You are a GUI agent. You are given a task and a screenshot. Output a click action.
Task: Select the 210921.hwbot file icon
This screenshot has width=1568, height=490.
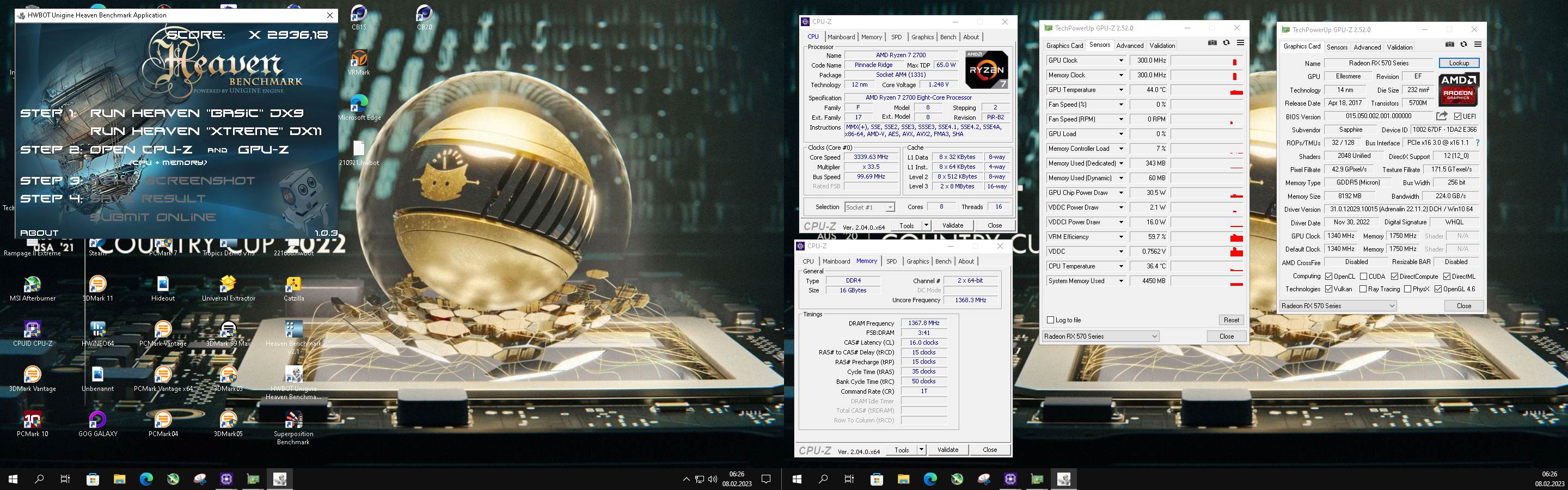point(359,153)
